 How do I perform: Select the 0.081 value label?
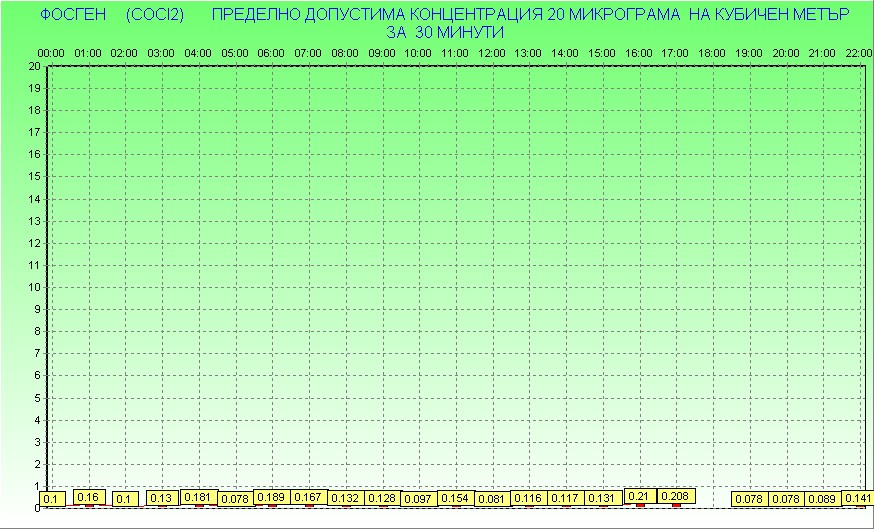pos(492,499)
